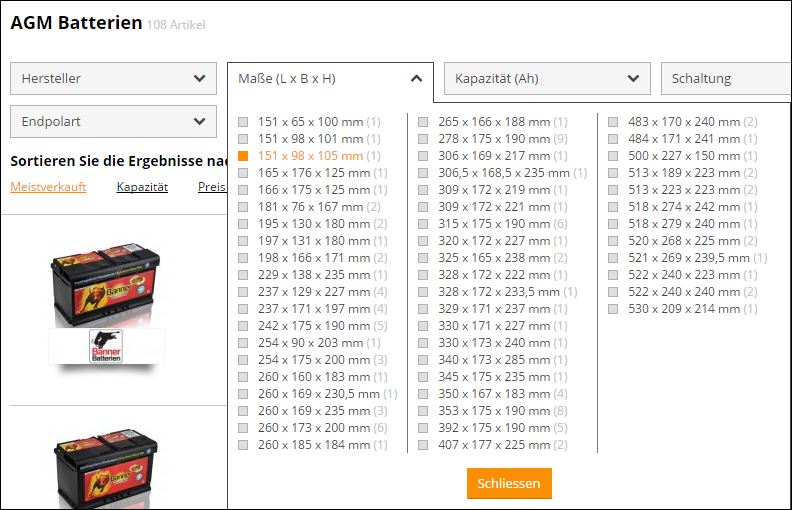Screen dimensions: 792x510
Task: Tick the 315 x 175 x 190 mm checkbox
Action: click(423, 224)
